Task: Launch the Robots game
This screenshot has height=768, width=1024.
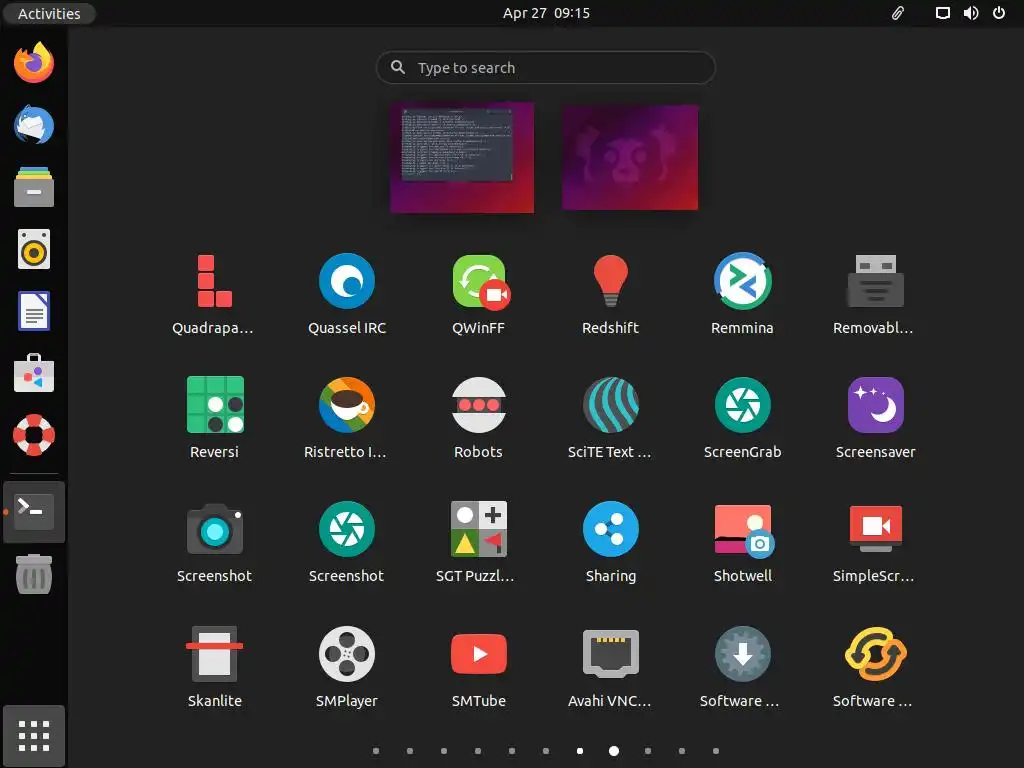Action: (x=479, y=419)
